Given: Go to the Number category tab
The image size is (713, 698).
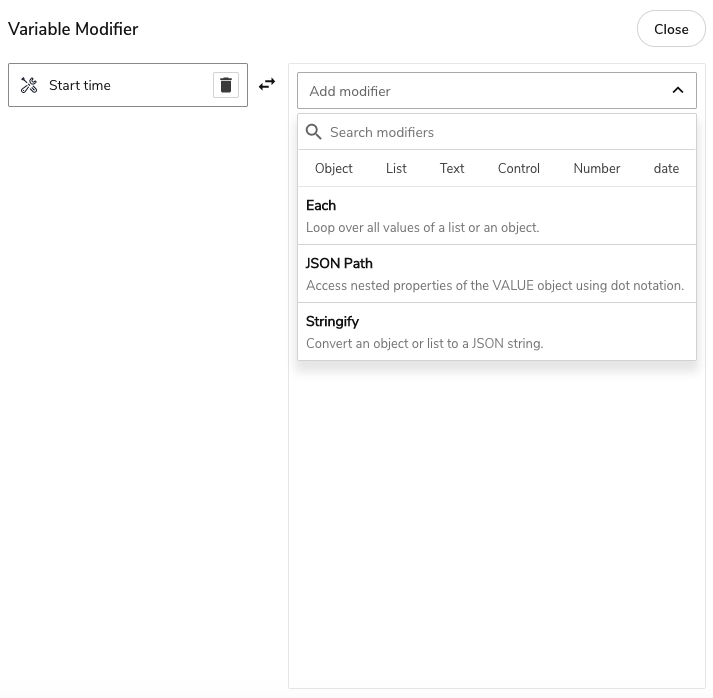Looking at the screenshot, I should pos(597,169).
